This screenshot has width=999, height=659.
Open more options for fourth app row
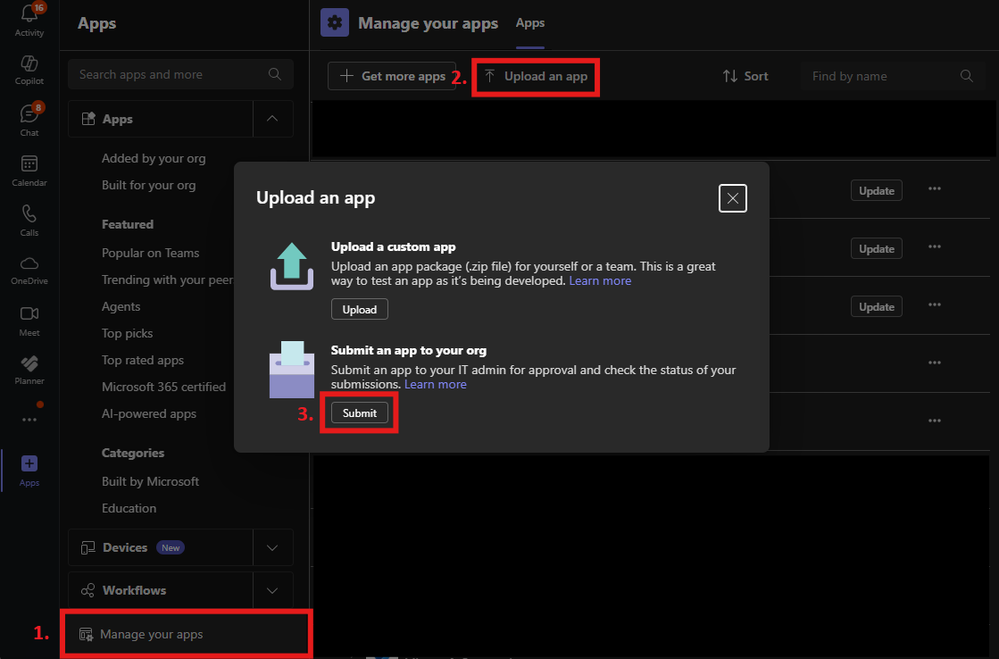pyautogui.click(x=935, y=363)
